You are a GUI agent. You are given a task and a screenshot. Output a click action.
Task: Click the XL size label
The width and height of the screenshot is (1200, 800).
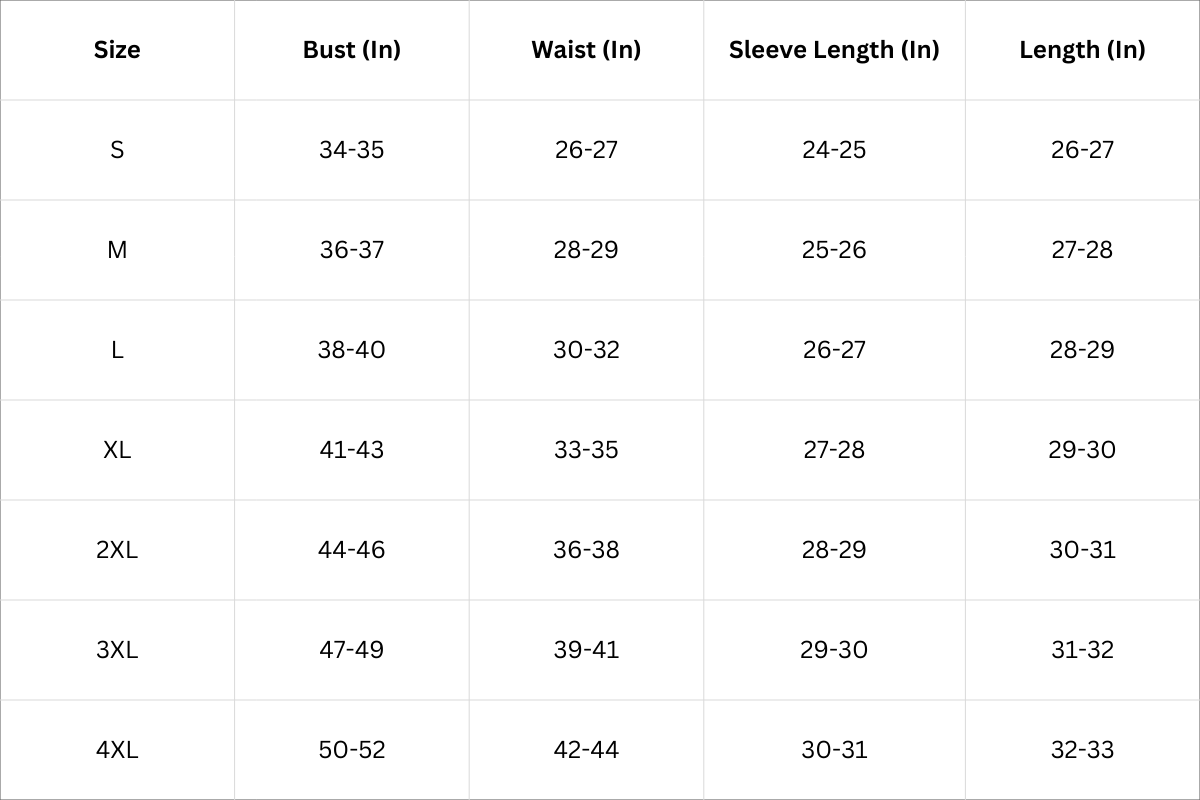[x=117, y=450]
